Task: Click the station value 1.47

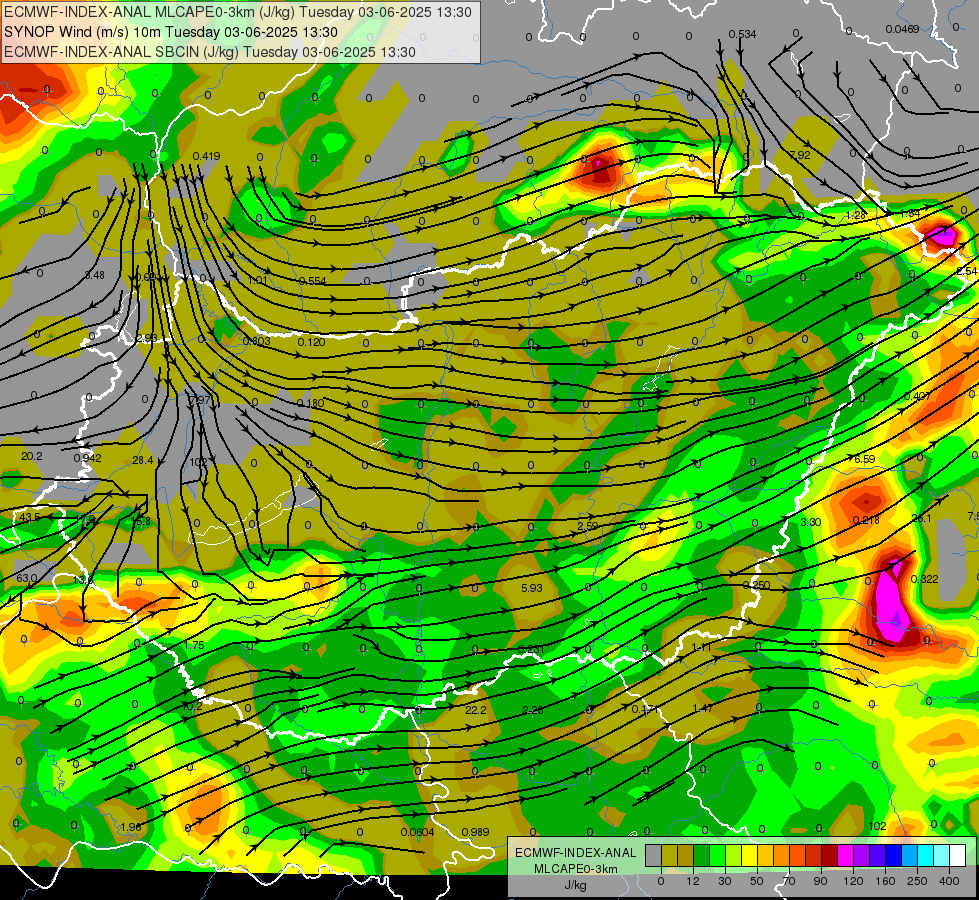Action: coord(702,708)
